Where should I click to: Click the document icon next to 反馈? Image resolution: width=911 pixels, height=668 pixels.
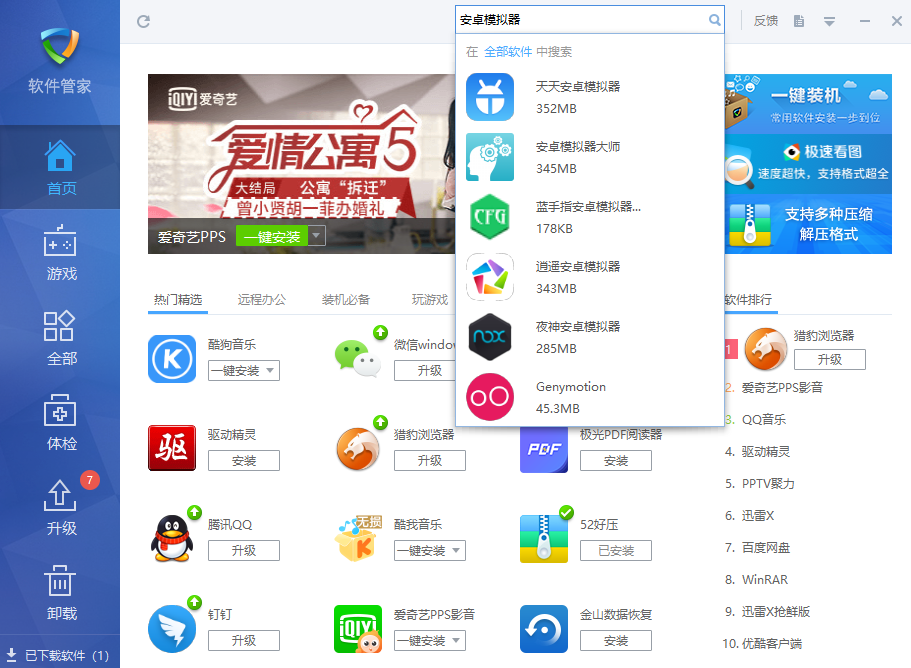[799, 21]
